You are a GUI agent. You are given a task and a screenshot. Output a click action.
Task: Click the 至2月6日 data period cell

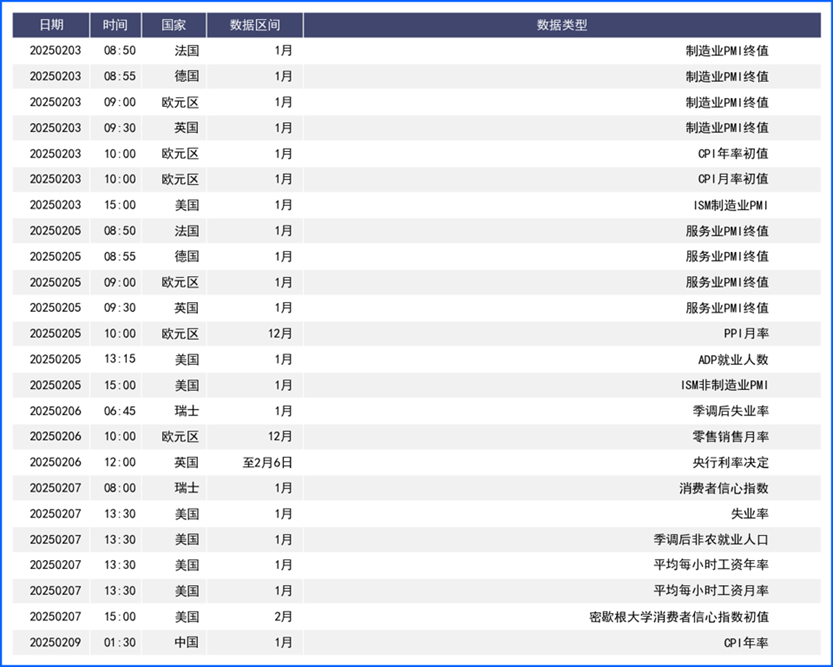point(267,462)
